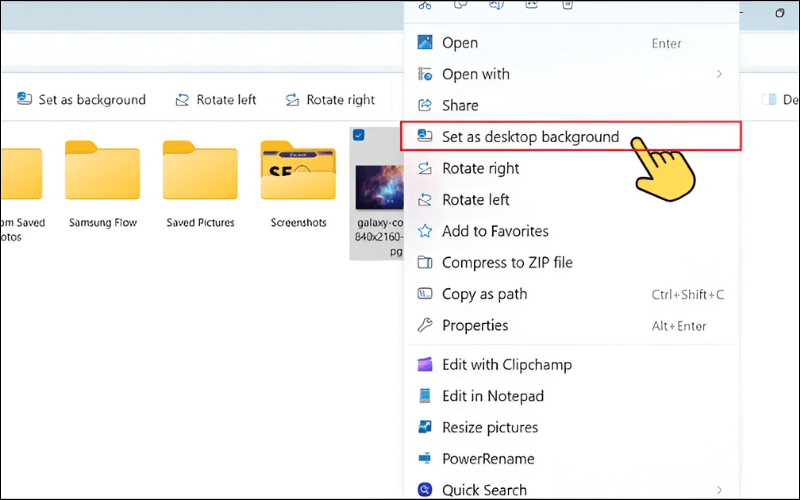
Task: Launch PowerRename from the menu
Action: click(571, 459)
